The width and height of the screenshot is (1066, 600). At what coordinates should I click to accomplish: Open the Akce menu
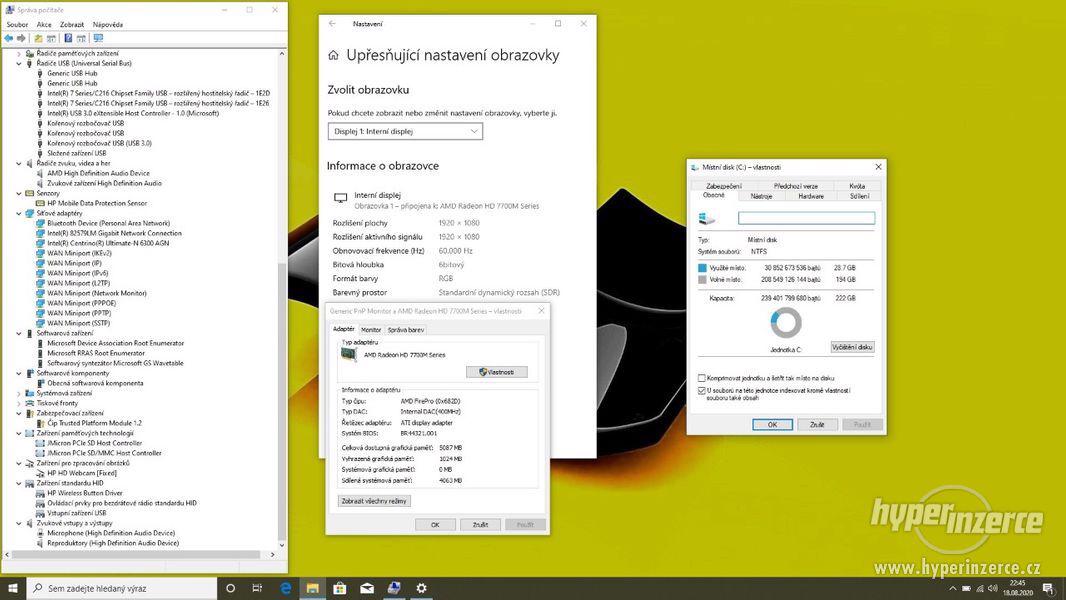point(44,24)
